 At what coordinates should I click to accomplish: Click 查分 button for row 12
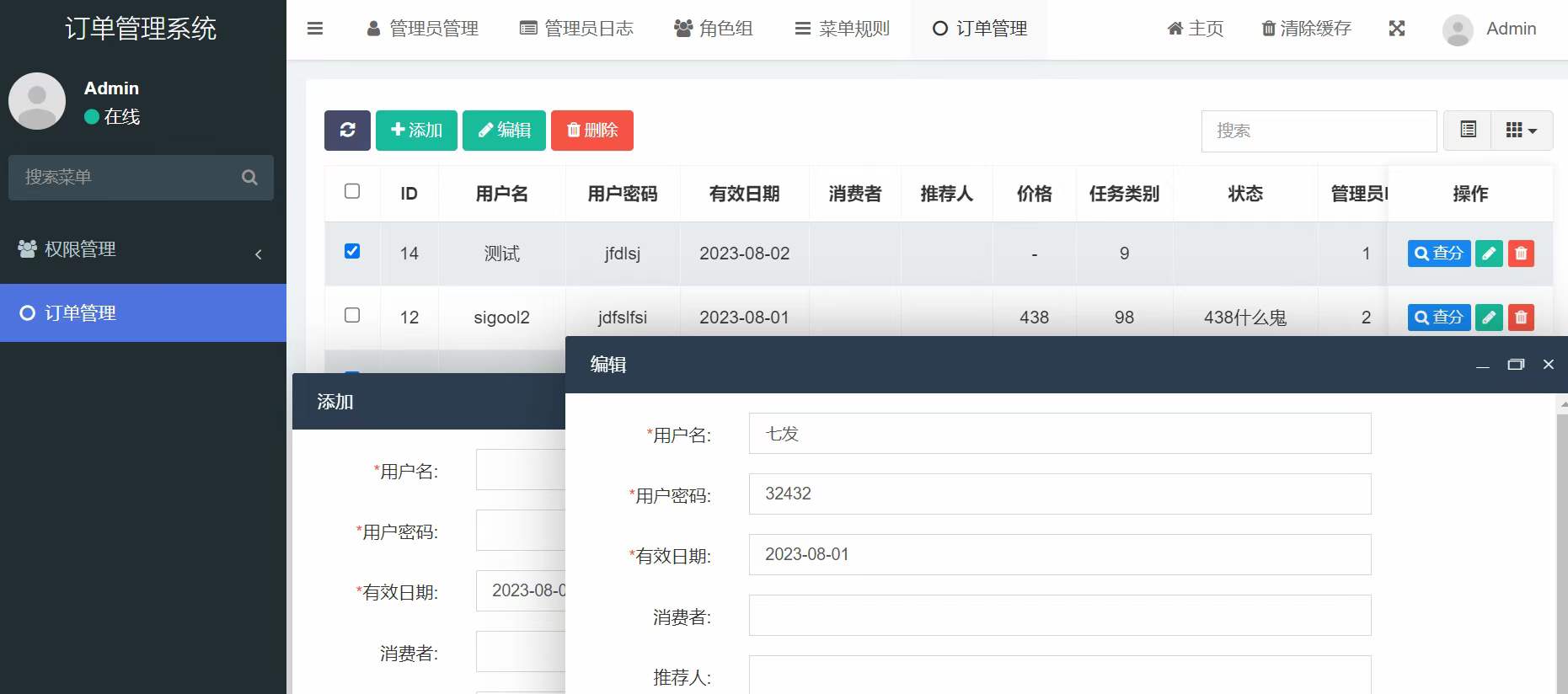1439,318
